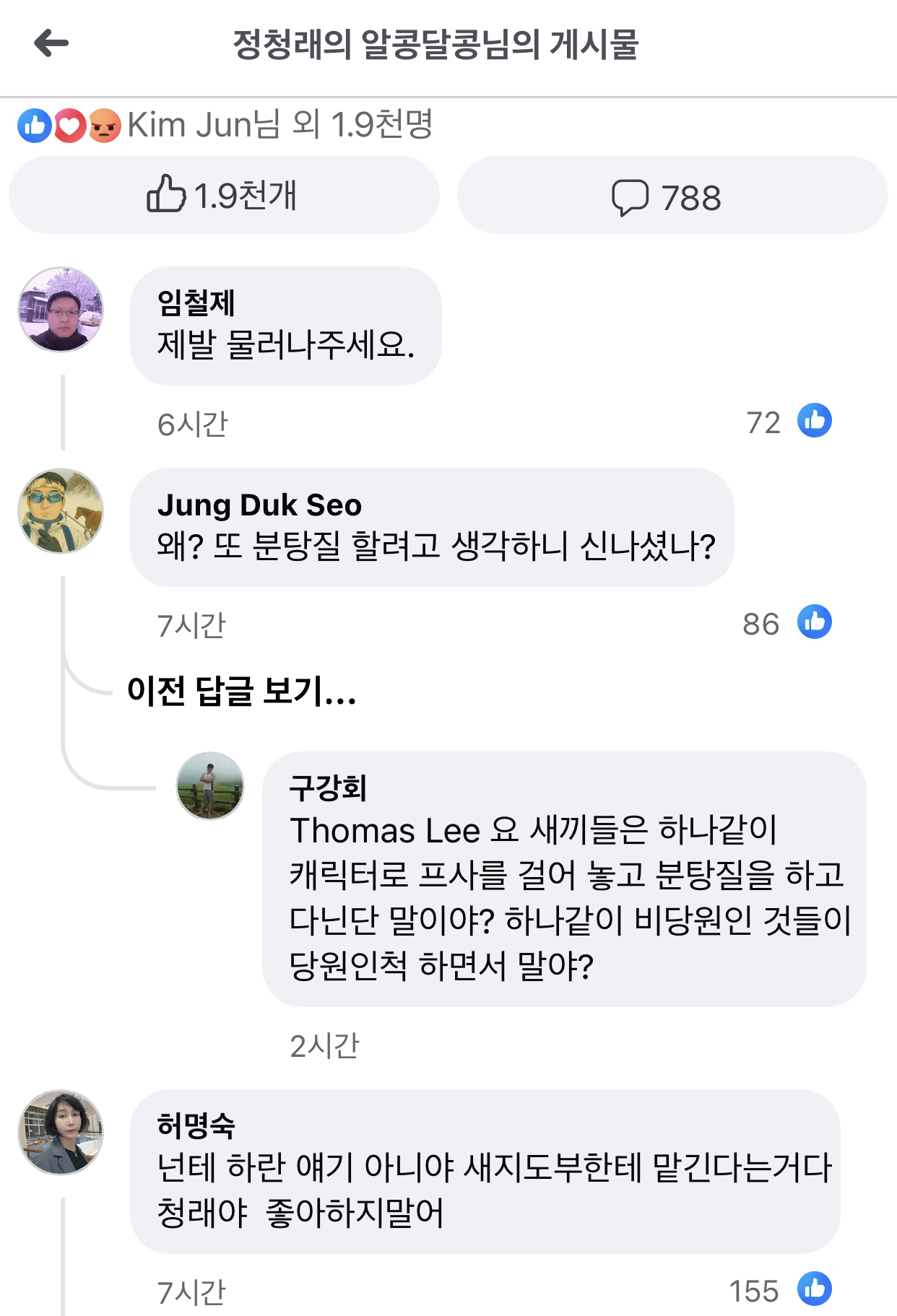
Task: Click like icon beside 155 count
Action: [x=815, y=1289]
